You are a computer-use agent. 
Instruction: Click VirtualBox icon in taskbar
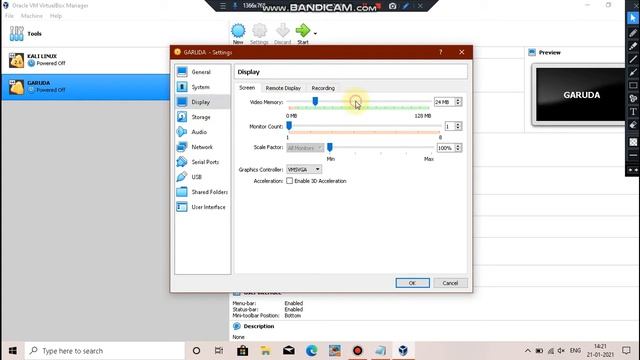403,351
